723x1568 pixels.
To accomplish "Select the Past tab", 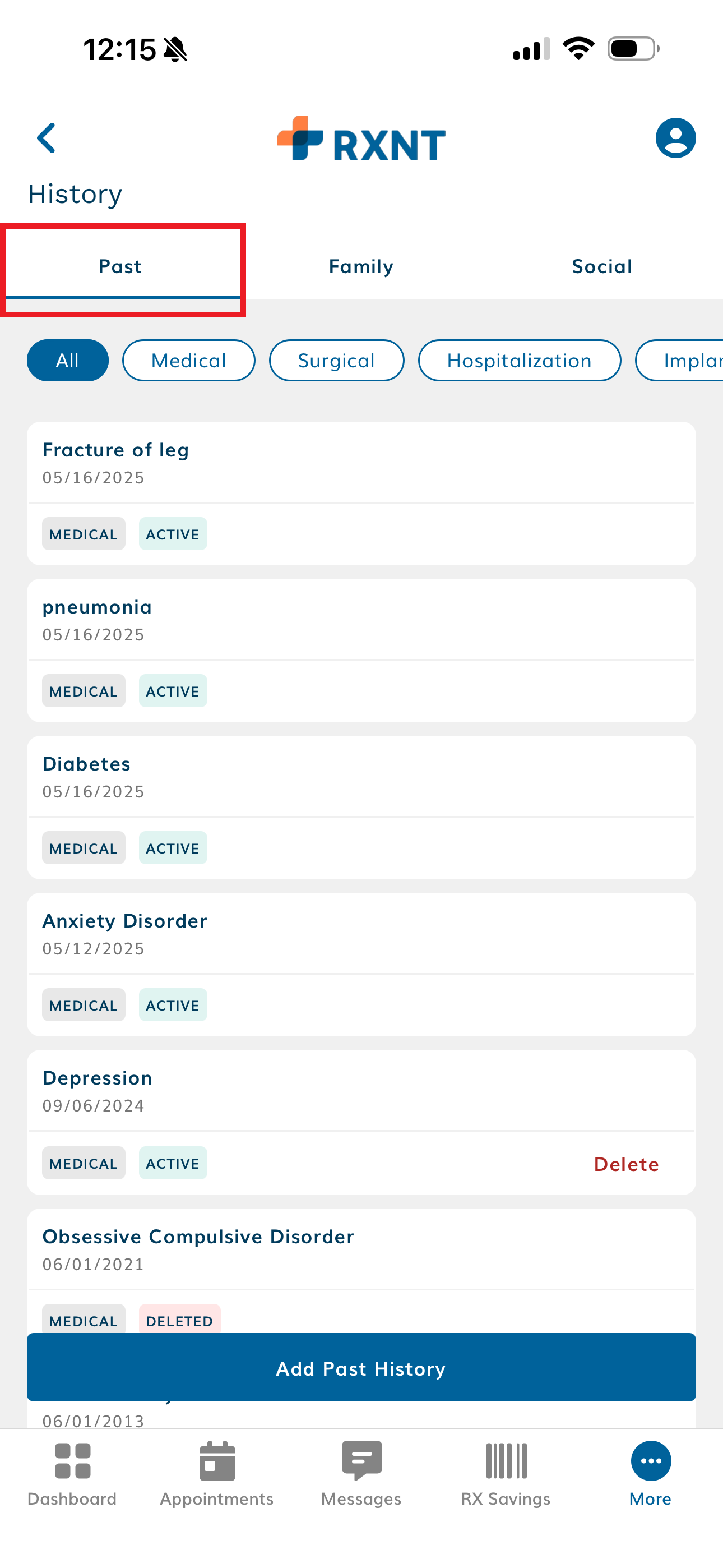I will pos(121,266).
